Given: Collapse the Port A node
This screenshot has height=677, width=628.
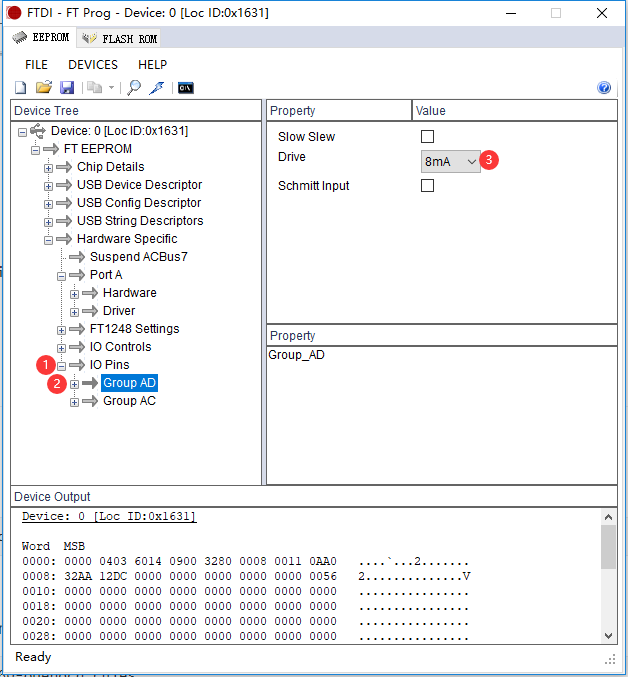Looking at the screenshot, I should [61, 276].
